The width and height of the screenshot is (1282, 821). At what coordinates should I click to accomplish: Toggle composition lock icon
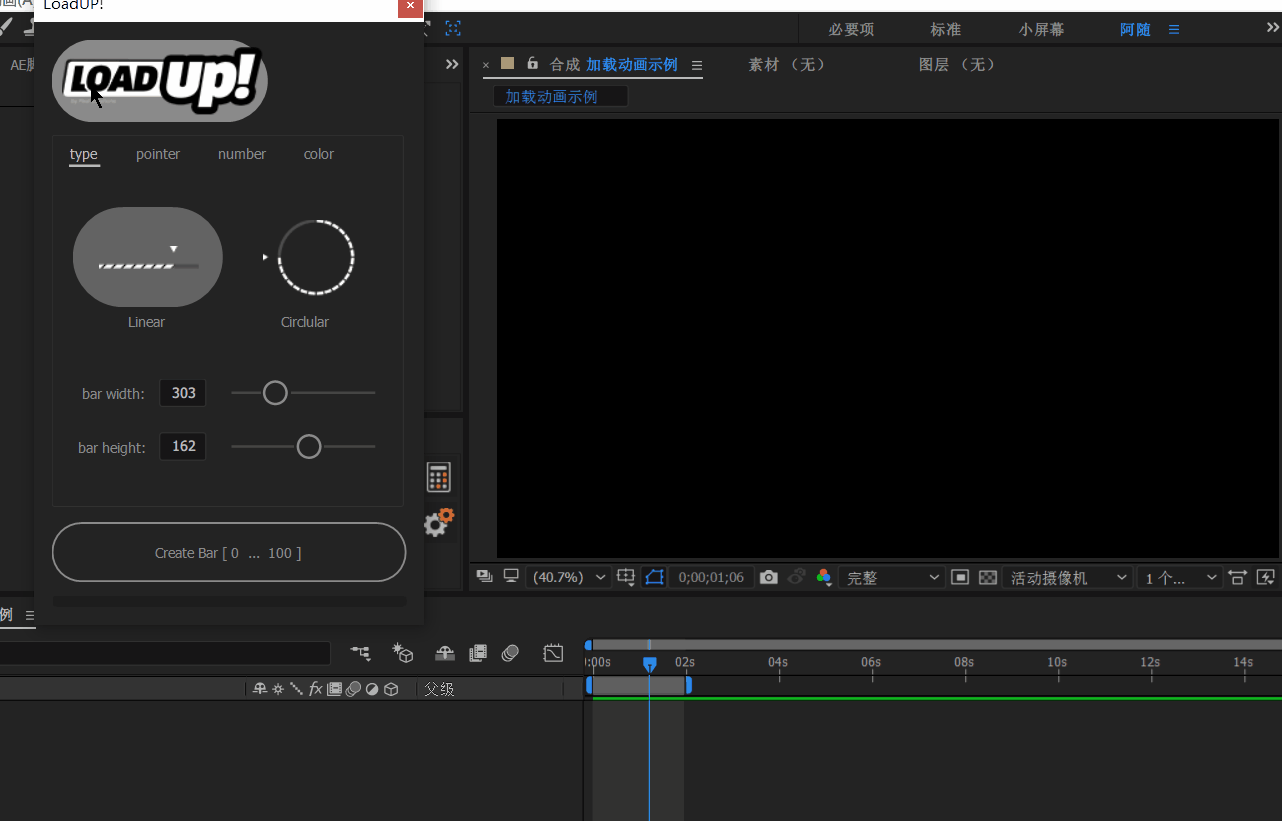tap(533, 63)
